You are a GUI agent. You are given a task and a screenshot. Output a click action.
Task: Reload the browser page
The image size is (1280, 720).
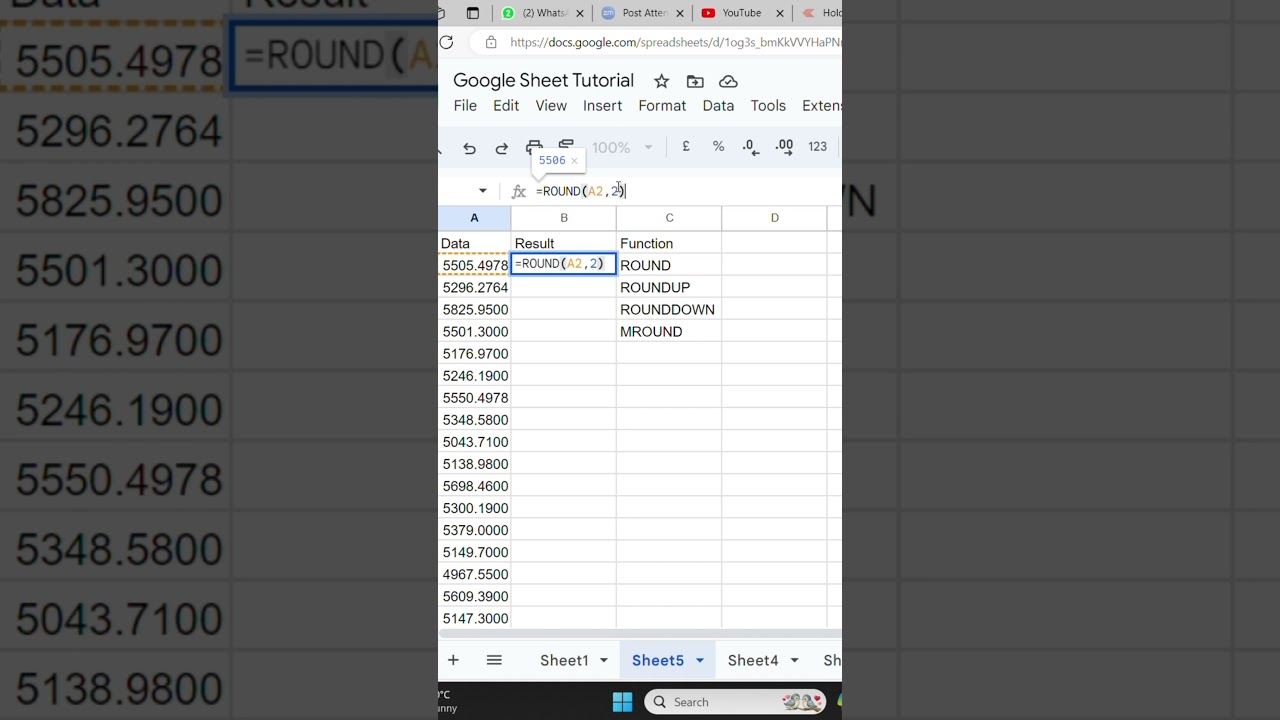pyautogui.click(x=447, y=42)
